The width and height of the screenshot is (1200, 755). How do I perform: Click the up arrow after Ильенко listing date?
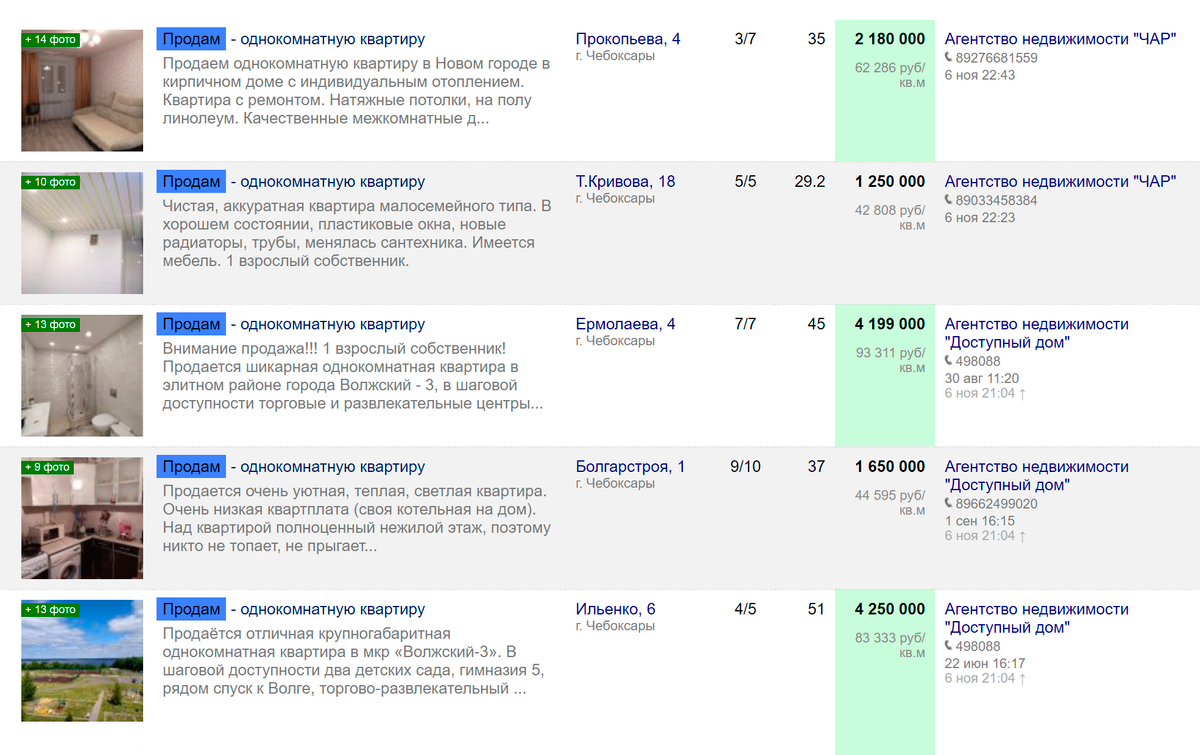1022,678
